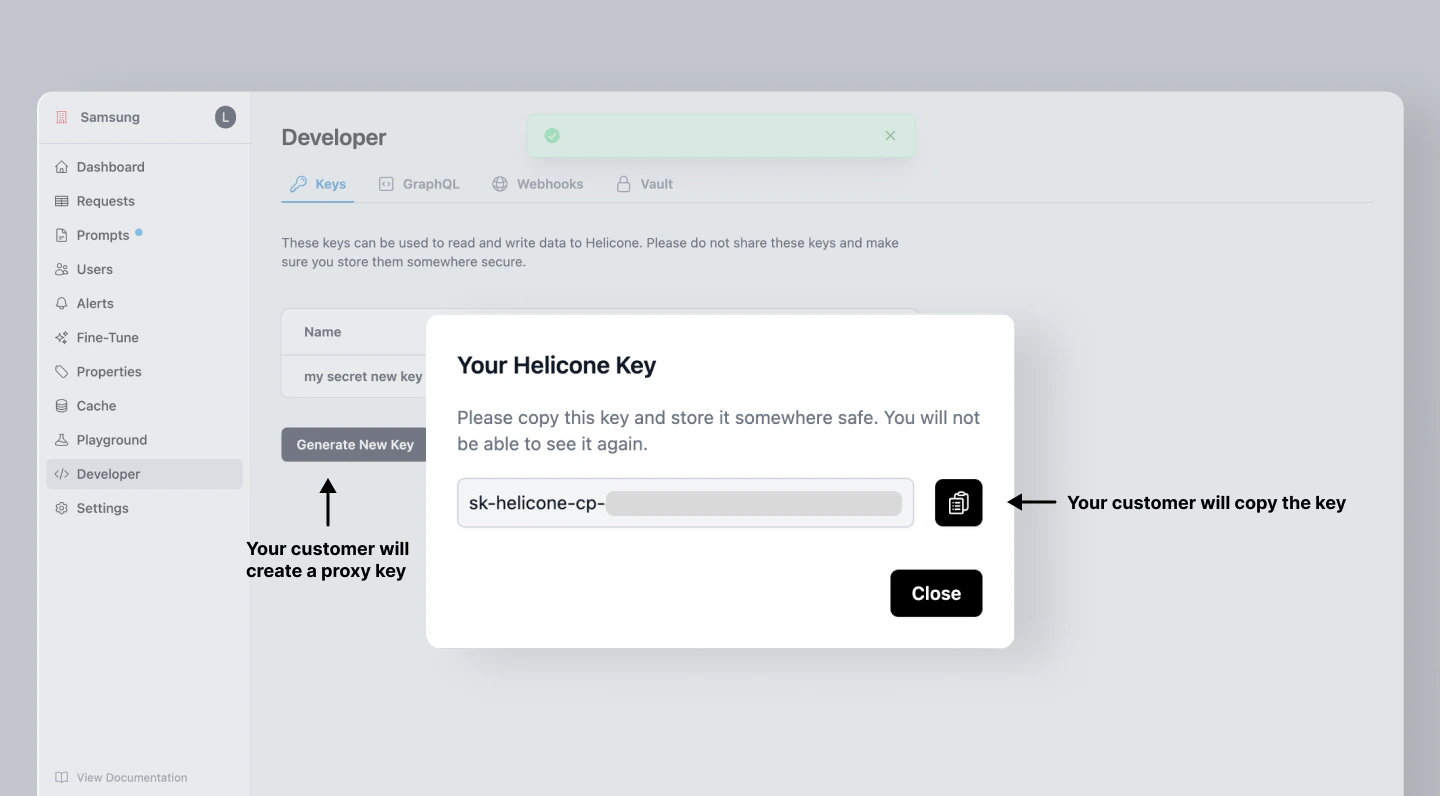The height and width of the screenshot is (796, 1440).
Task: Open View Documentation at the sidebar bottom
Action: click(x=131, y=777)
